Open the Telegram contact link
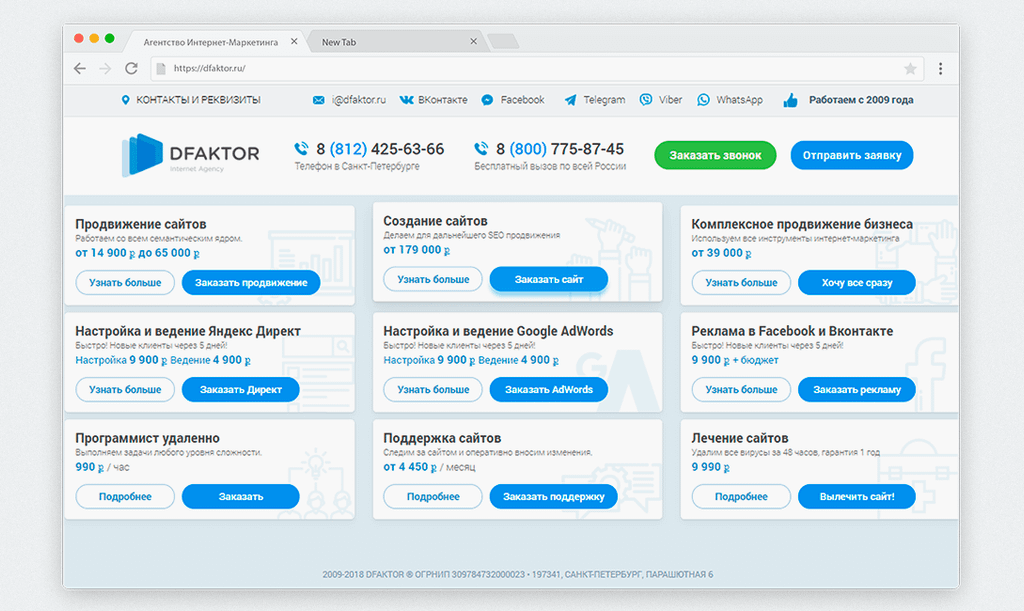 click(x=595, y=100)
